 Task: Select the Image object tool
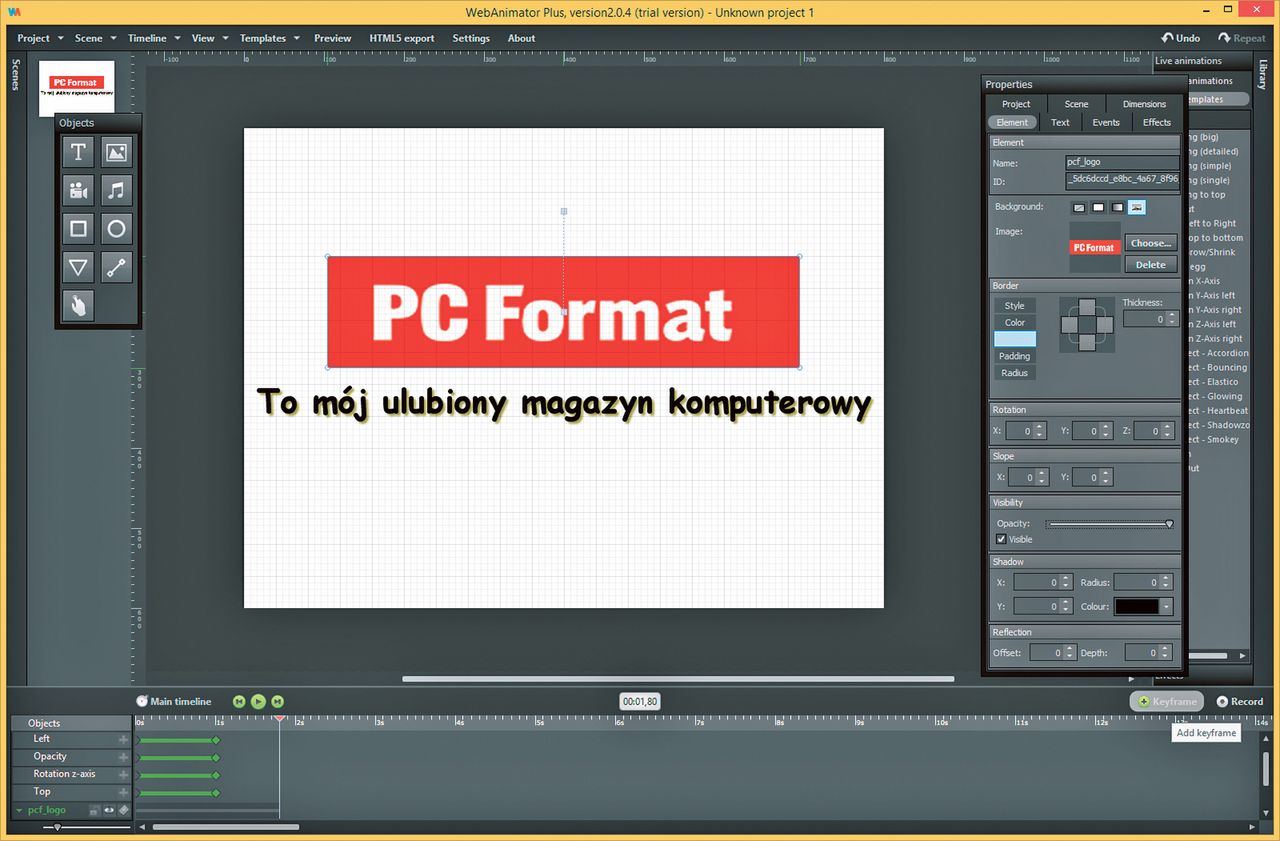pos(116,152)
